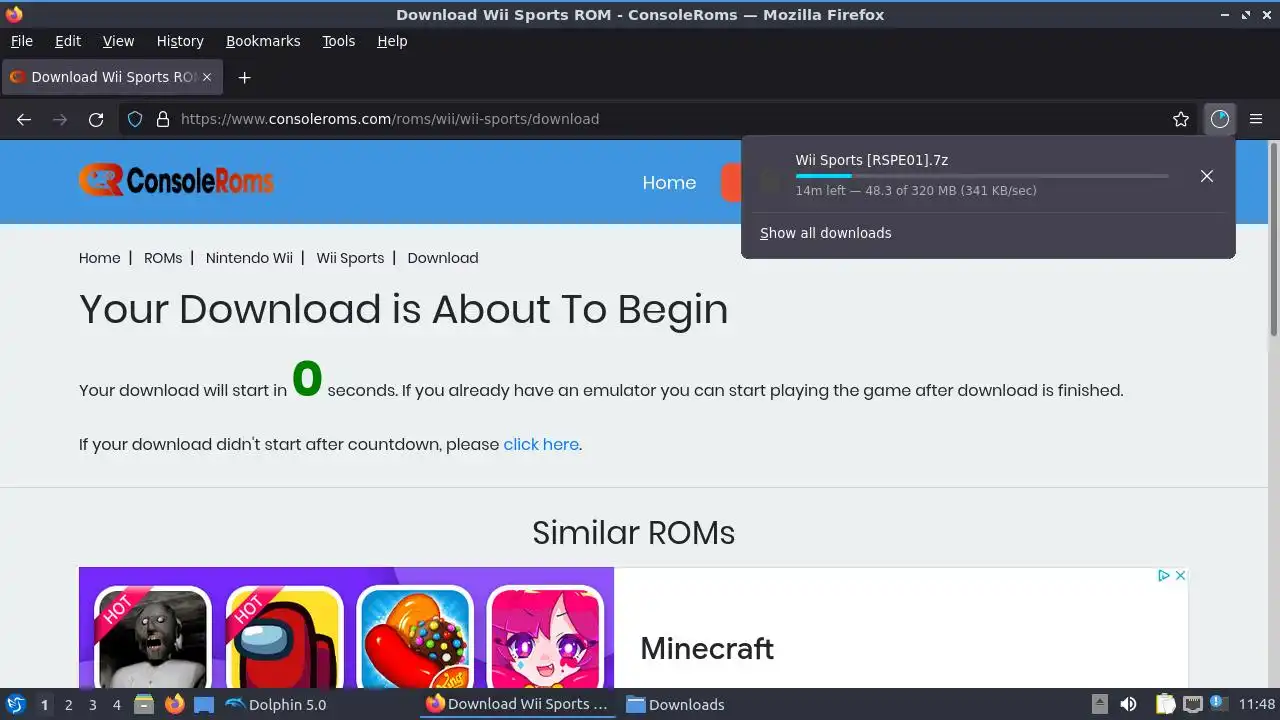Click the Granny game ad thumbnail
Image resolution: width=1280 pixels, height=720 pixels.
pyautogui.click(x=153, y=637)
